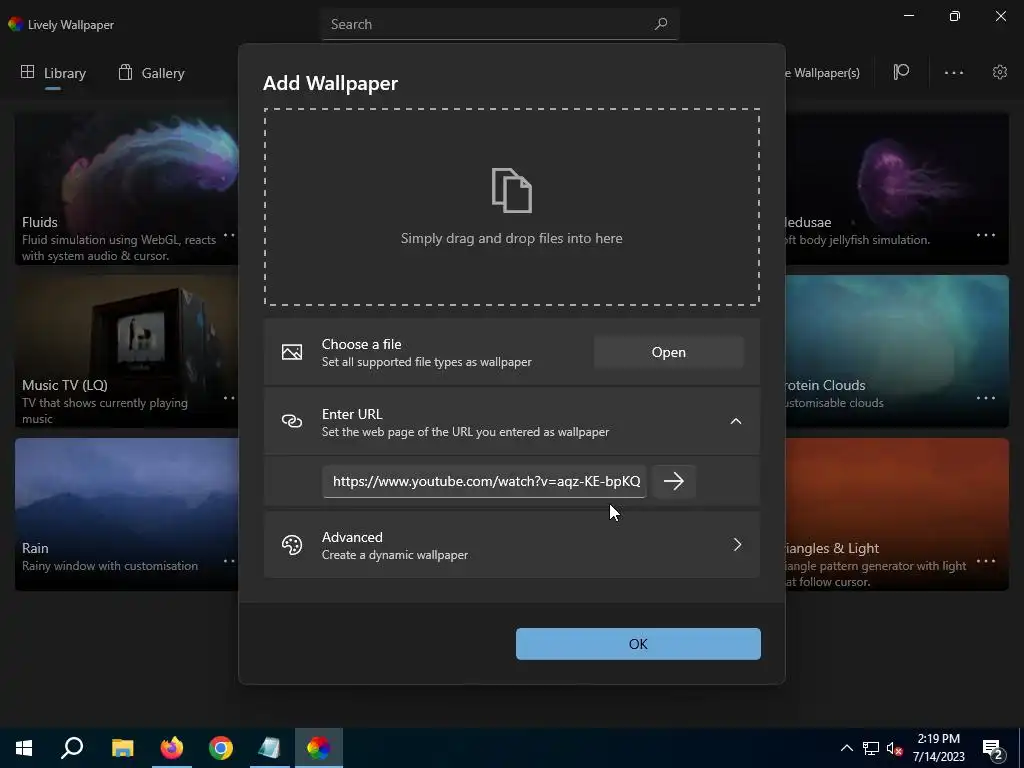Viewport: 1024px width, 768px height.
Task: Click the flag control panel icon
Action: point(901,72)
